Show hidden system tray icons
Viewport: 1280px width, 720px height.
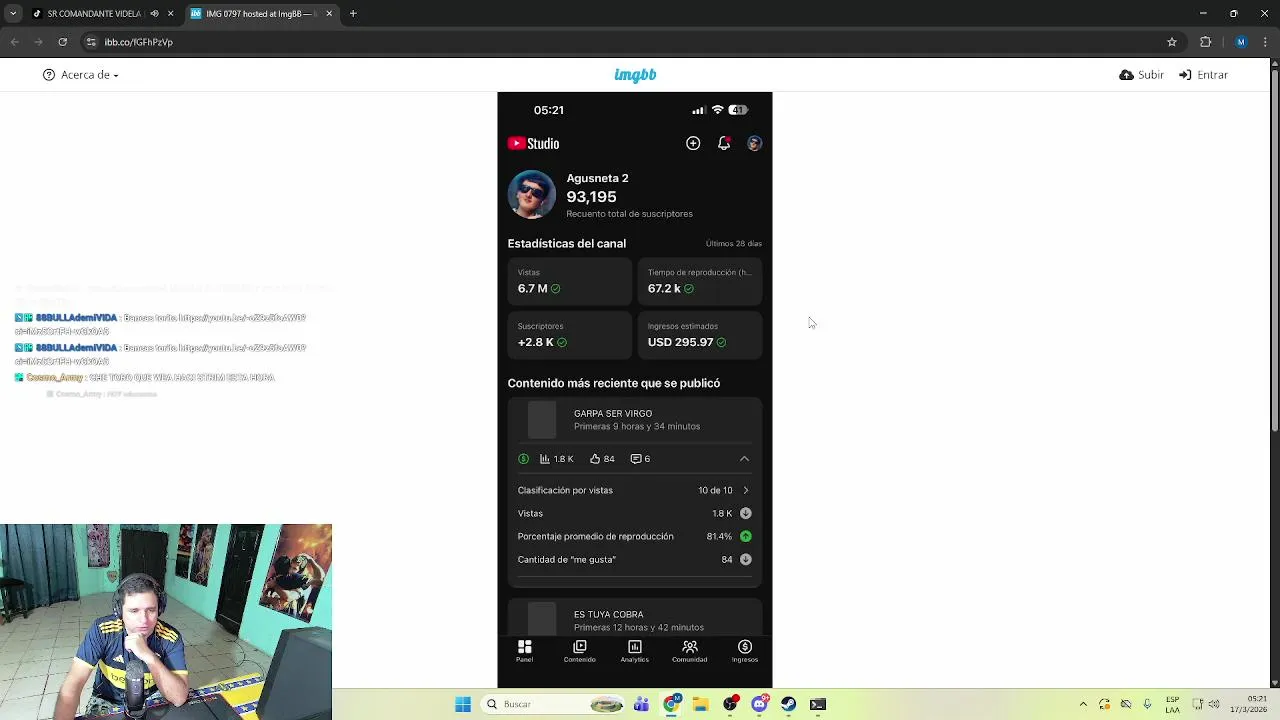pyautogui.click(x=1083, y=704)
